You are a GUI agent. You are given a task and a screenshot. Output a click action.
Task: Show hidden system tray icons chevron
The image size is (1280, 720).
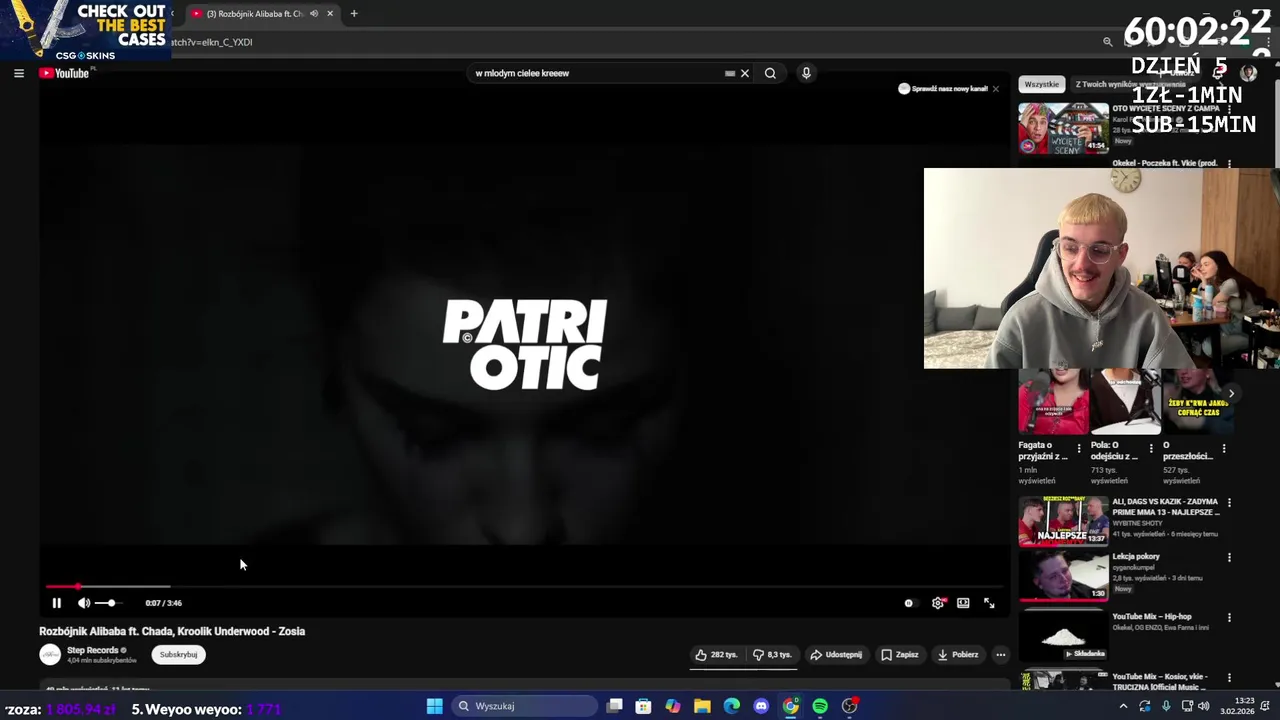[1123, 706]
